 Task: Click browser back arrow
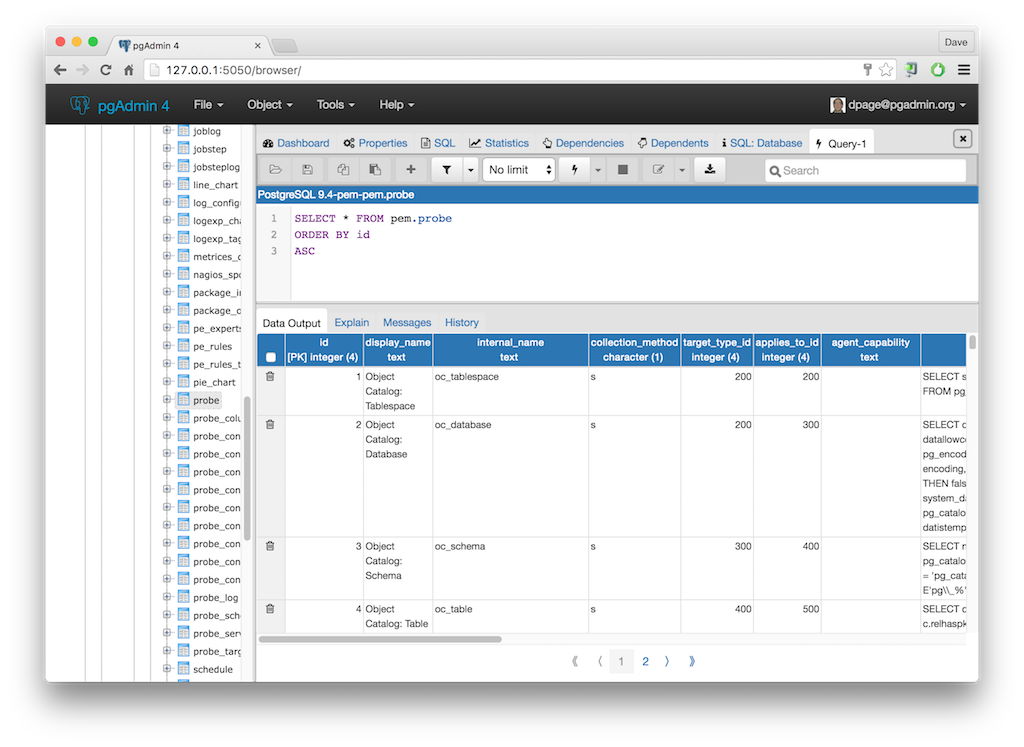coord(60,70)
